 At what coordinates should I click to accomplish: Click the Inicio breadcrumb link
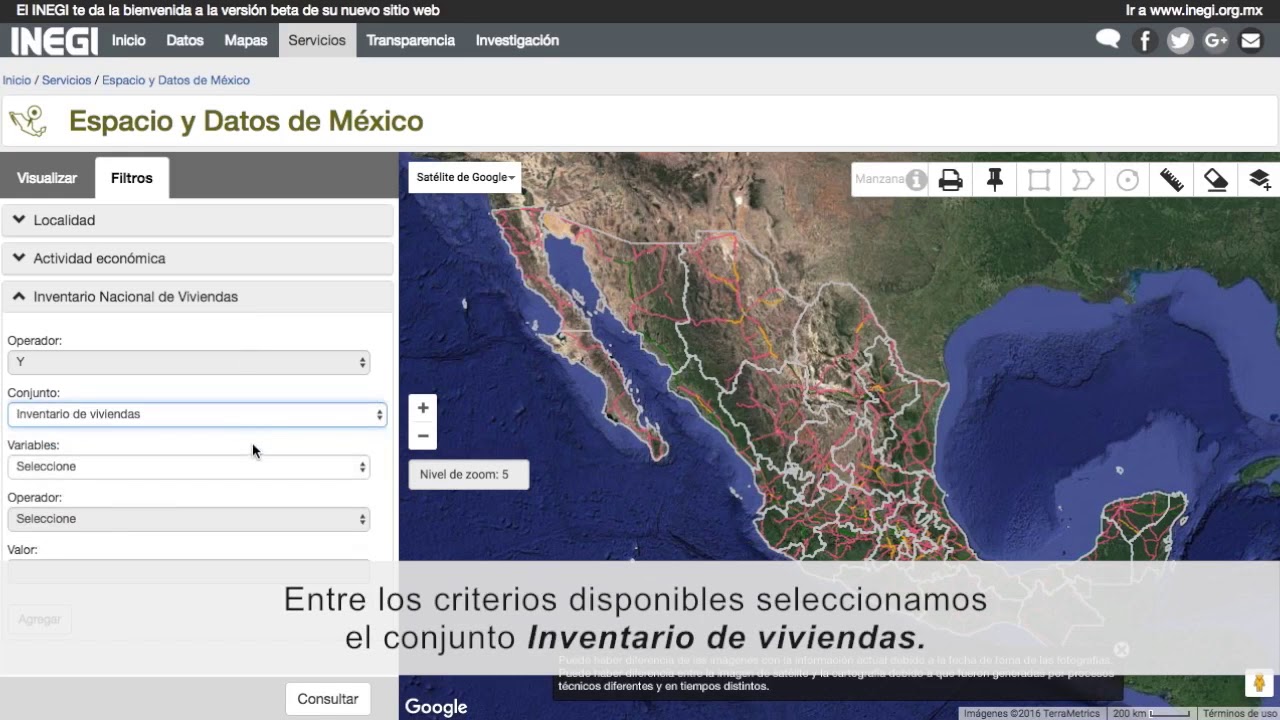17,80
